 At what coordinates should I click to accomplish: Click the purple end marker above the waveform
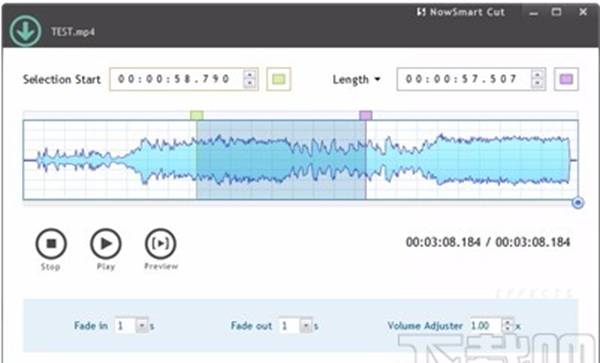tap(365, 115)
